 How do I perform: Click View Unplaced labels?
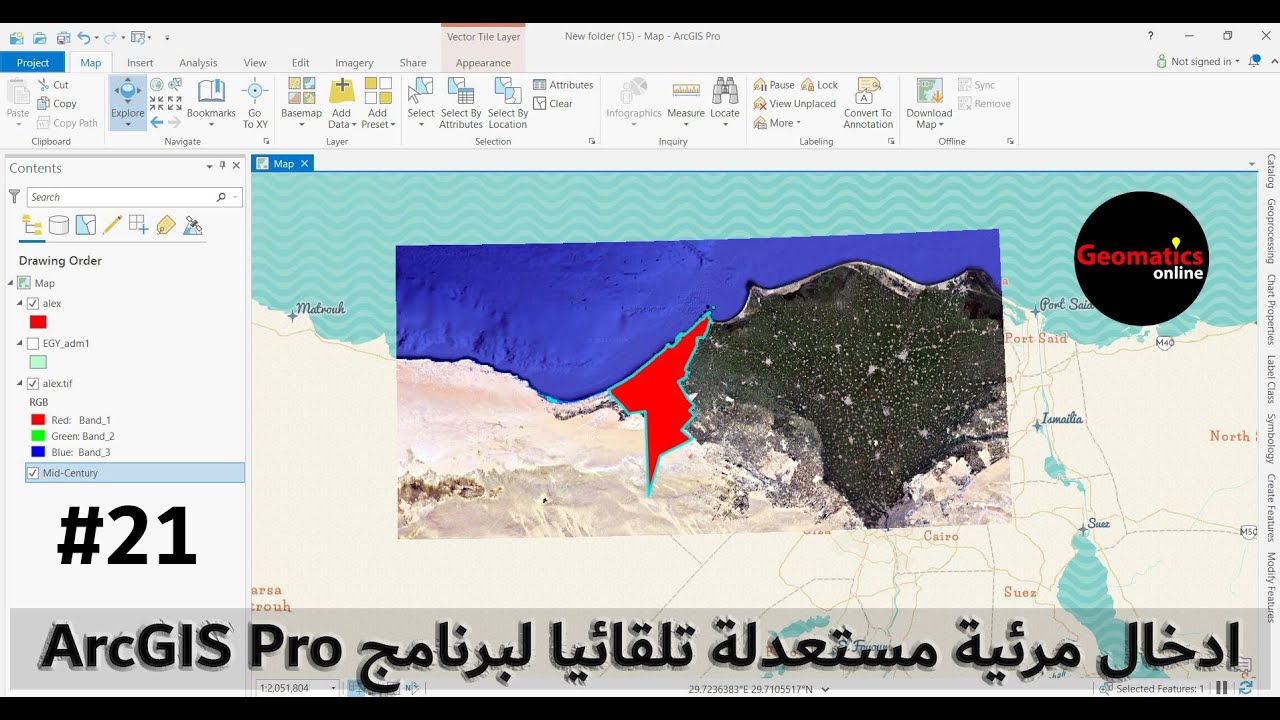[794, 104]
